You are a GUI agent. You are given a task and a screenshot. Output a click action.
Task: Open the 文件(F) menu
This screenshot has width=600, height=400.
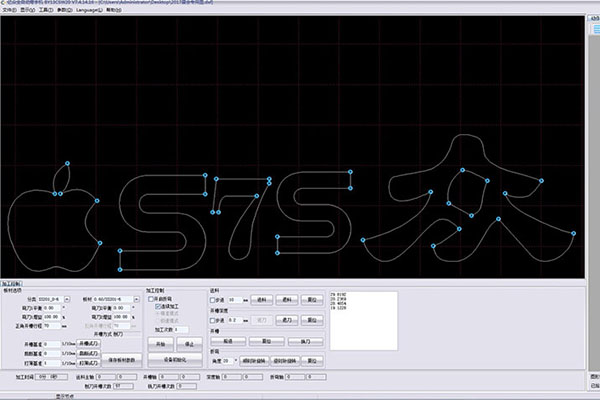pyautogui.click(x=9, y=11)
